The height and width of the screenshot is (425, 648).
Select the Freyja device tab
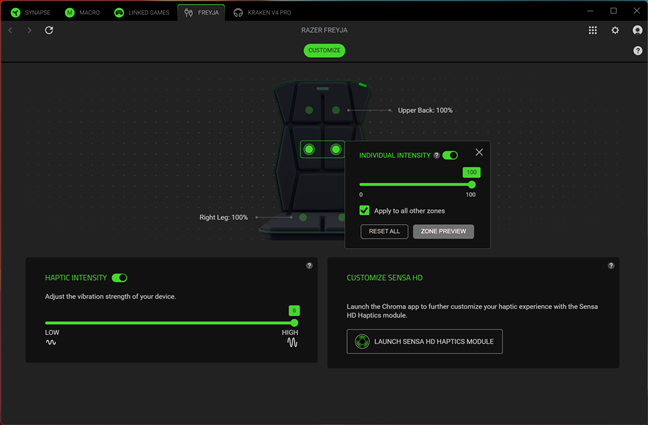(x=201, y=12)
